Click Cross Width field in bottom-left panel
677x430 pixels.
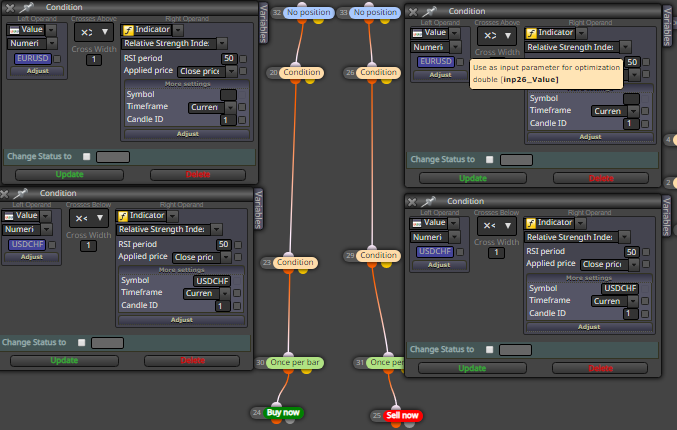coord(89,246)
